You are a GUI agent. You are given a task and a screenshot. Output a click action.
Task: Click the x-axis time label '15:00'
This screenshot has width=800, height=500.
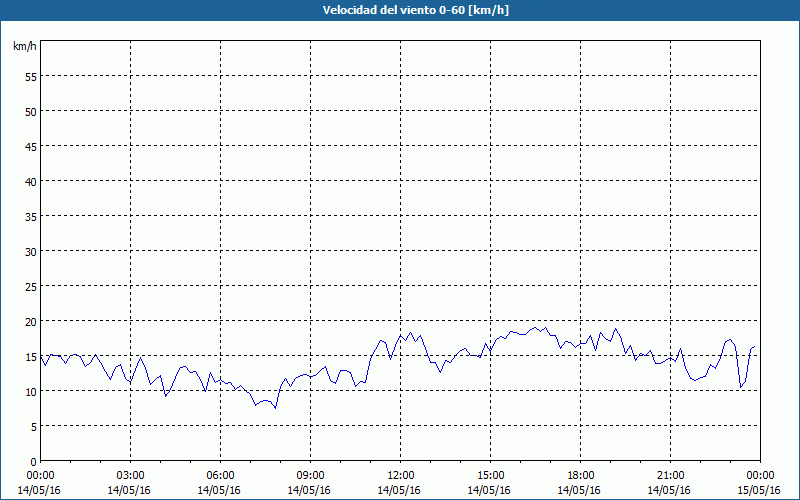pyautogui.click(x=490, y=476)
